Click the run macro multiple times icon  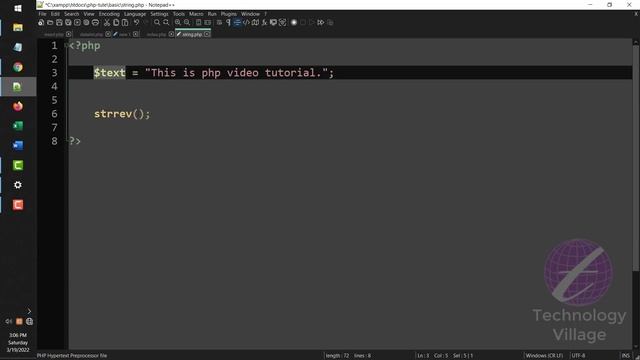pyautogui.click(x=321, y=22)
